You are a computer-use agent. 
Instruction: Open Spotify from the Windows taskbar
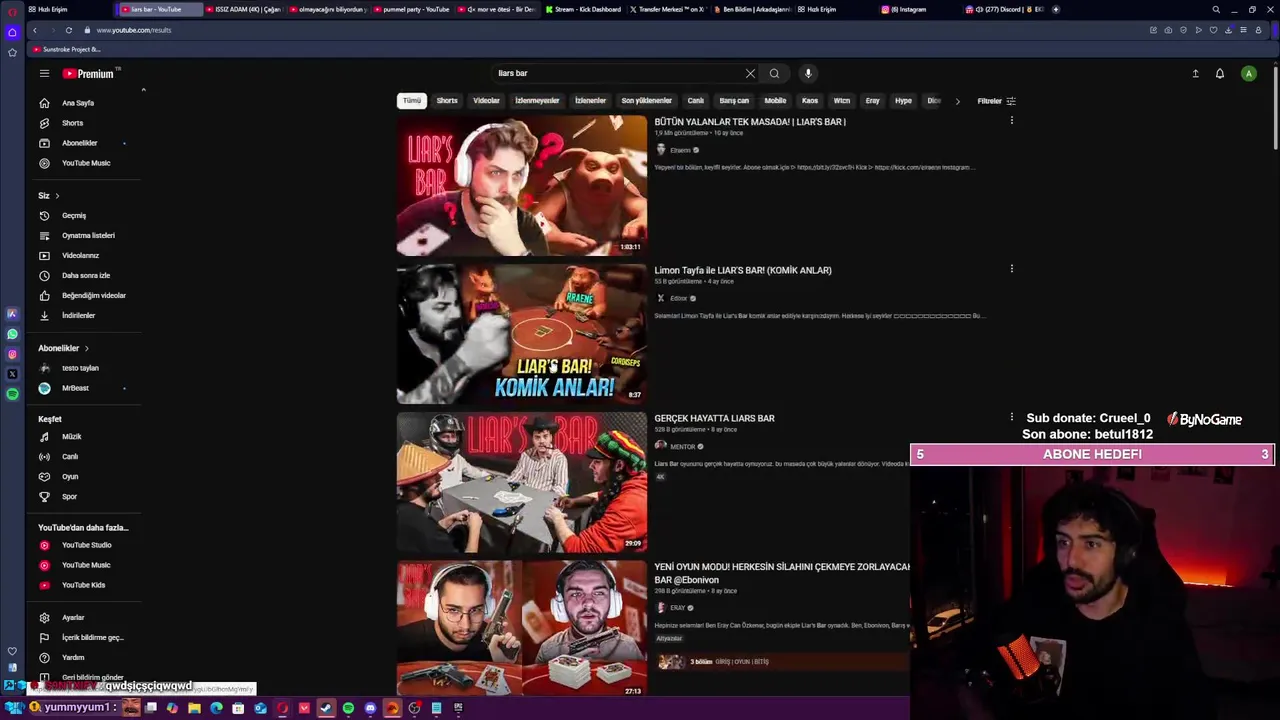(348, 708)
